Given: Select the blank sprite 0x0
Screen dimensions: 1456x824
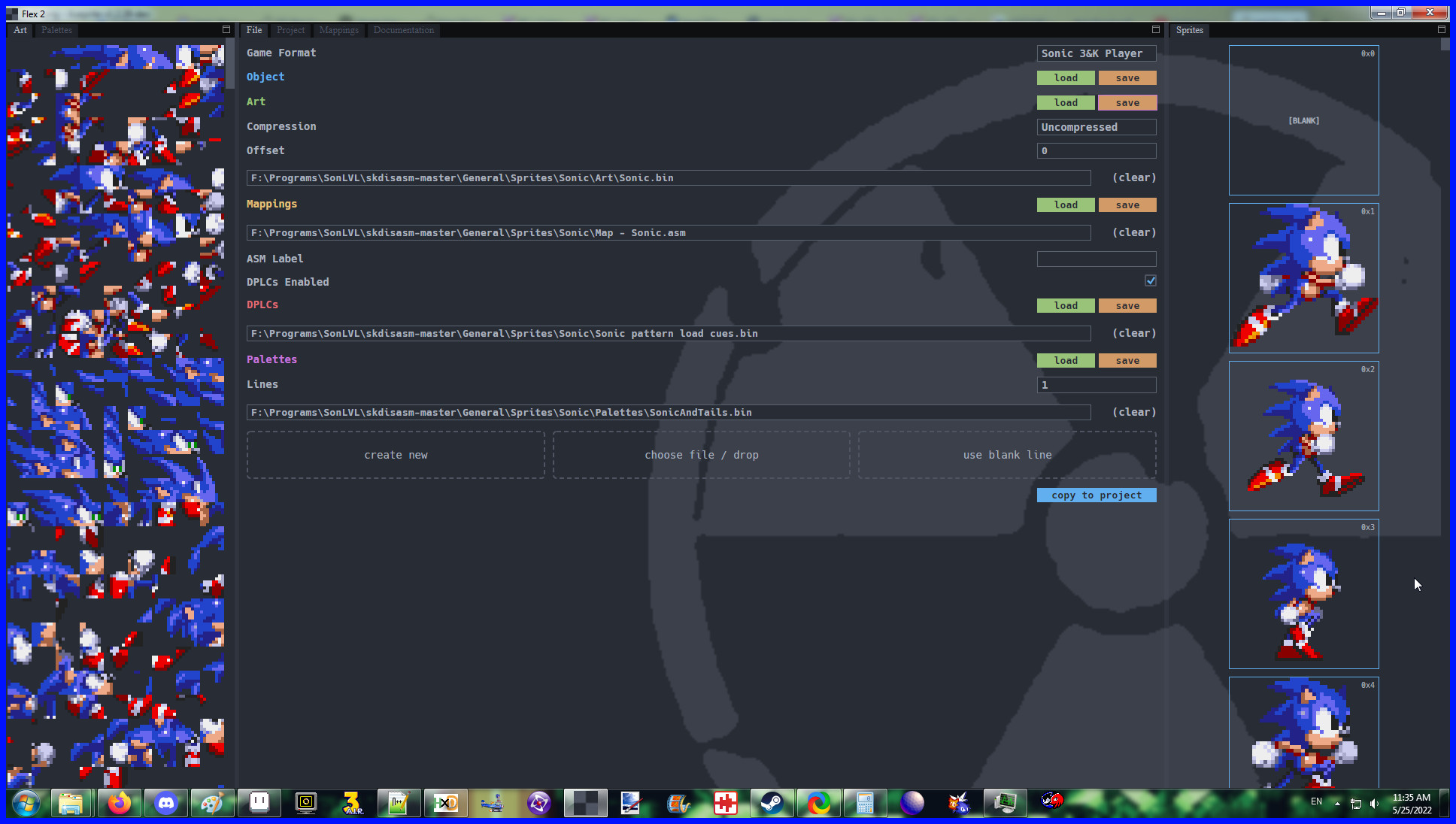Looking at the screenshot, I should (x=1303, y=120).
